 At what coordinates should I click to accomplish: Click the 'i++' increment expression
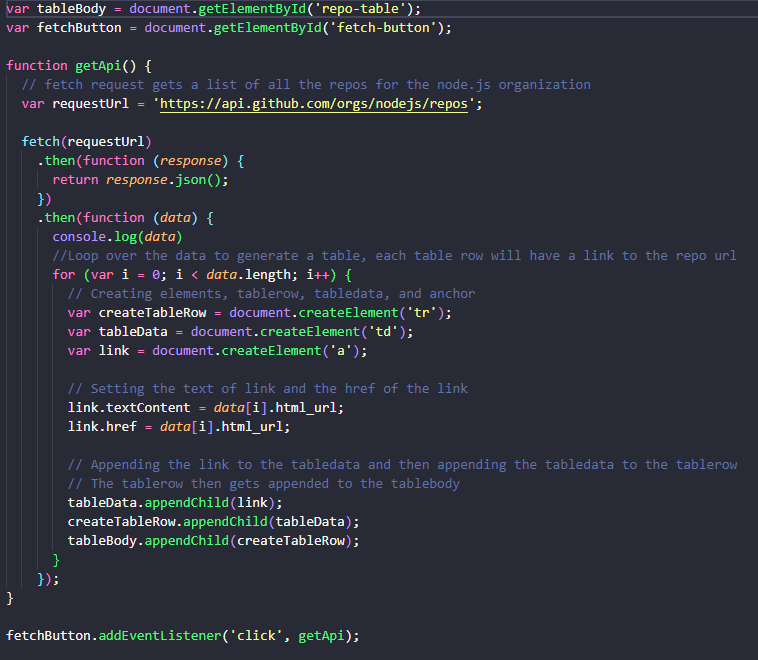click(318, 275)
